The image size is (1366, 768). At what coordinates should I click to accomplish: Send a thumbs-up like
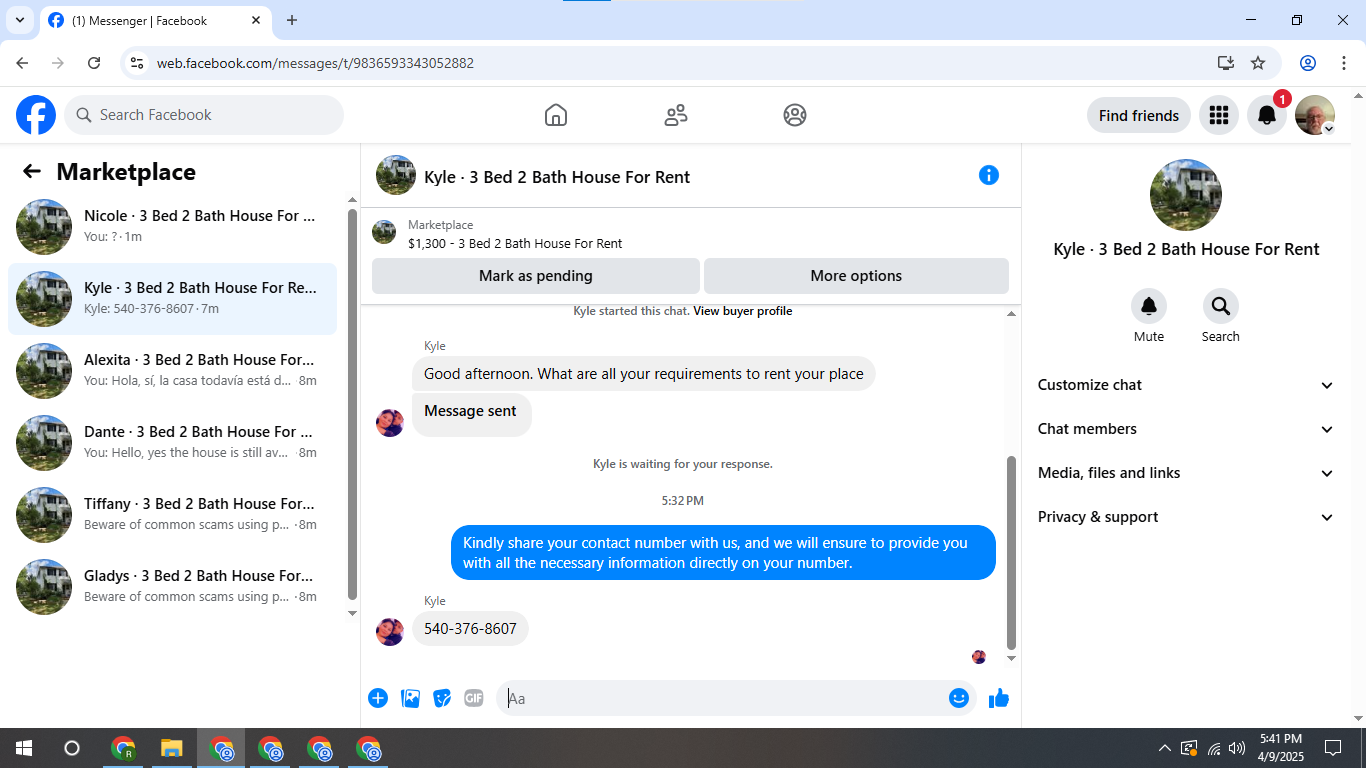coord(999,698)
